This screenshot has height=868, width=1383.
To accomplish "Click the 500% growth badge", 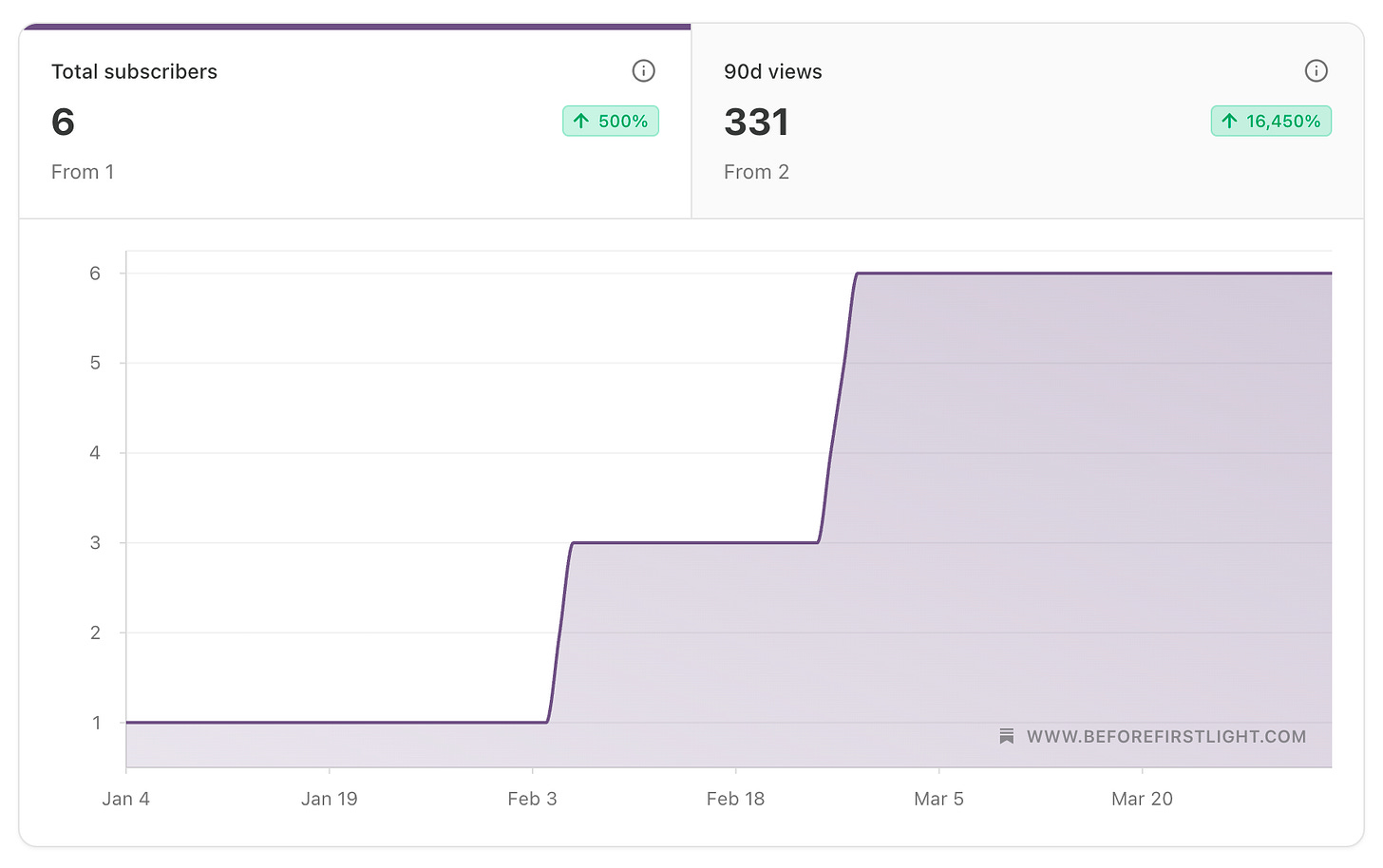I will click(x=611, y=122).
